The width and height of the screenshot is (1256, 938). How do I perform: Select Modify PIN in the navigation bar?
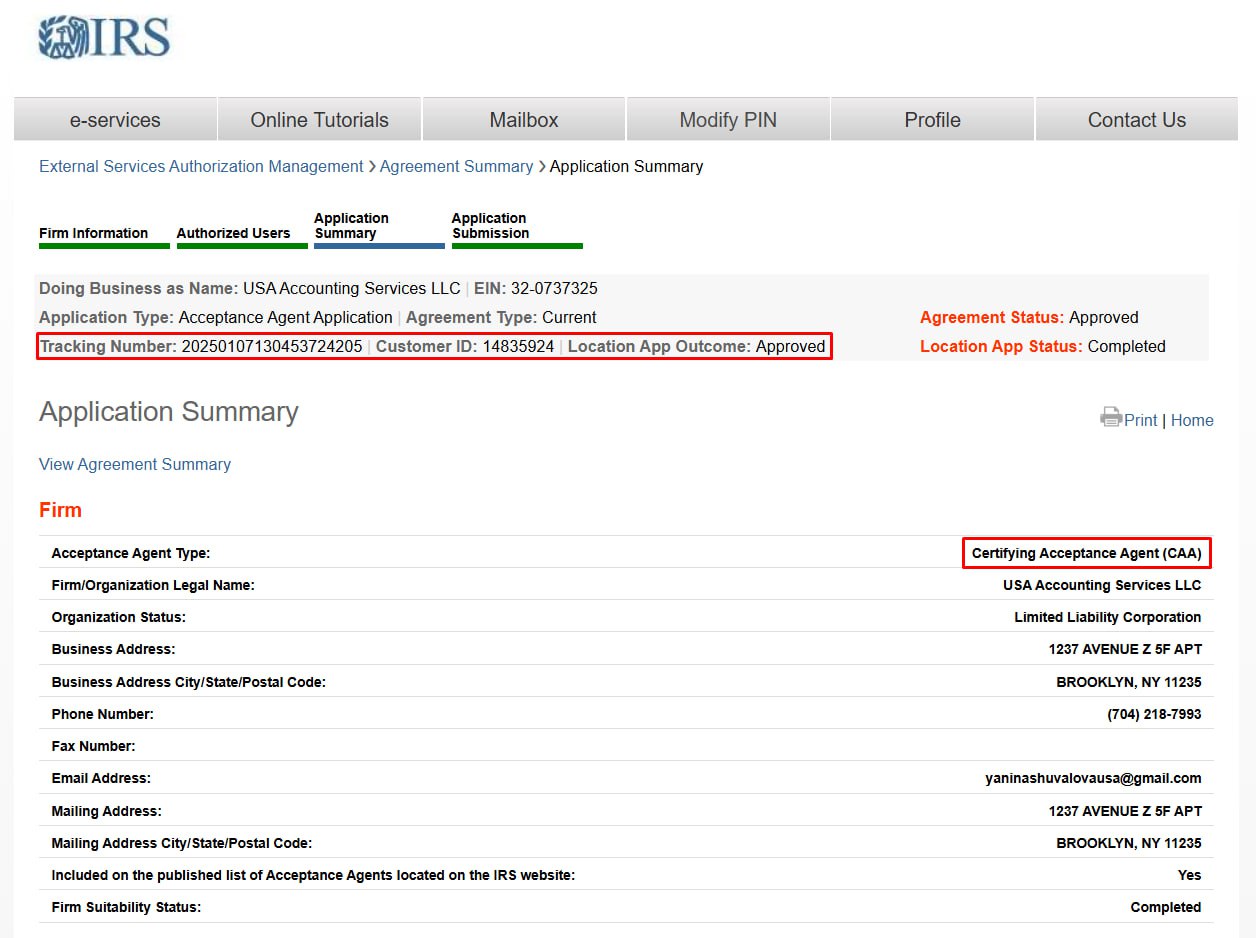(728, 120)
